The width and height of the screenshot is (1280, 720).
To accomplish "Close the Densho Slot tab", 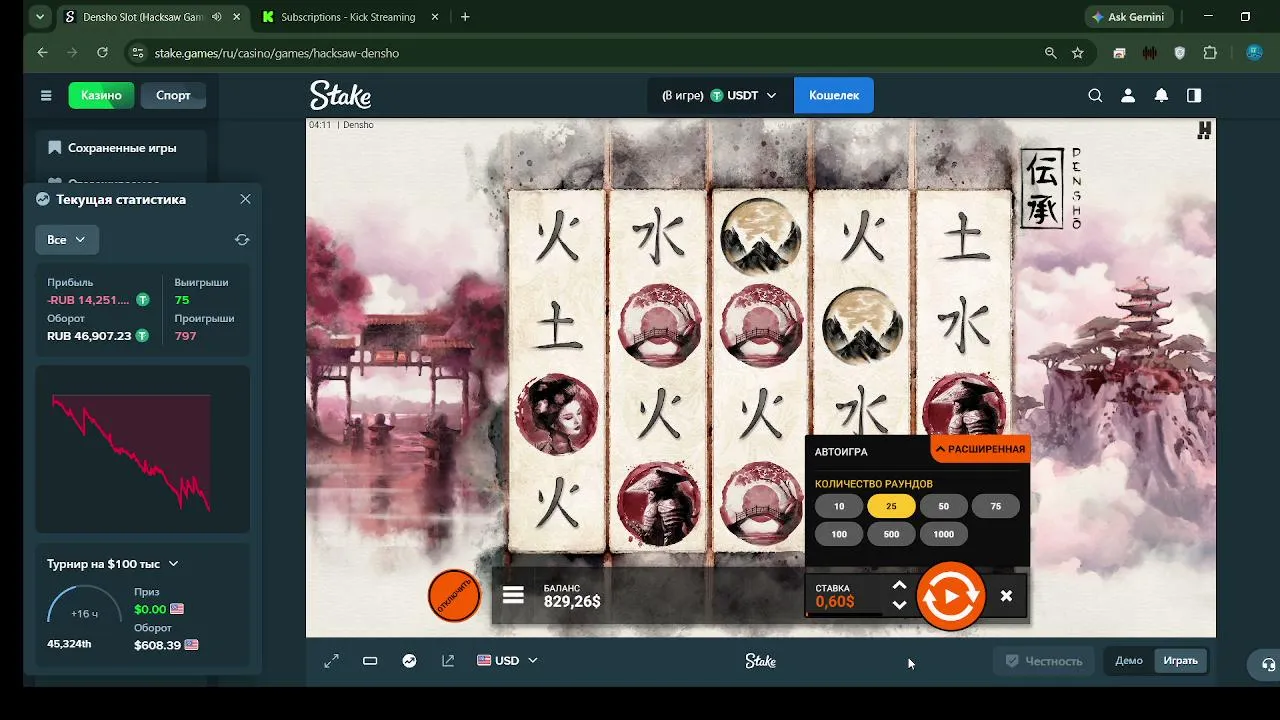I will coord(236,17).
